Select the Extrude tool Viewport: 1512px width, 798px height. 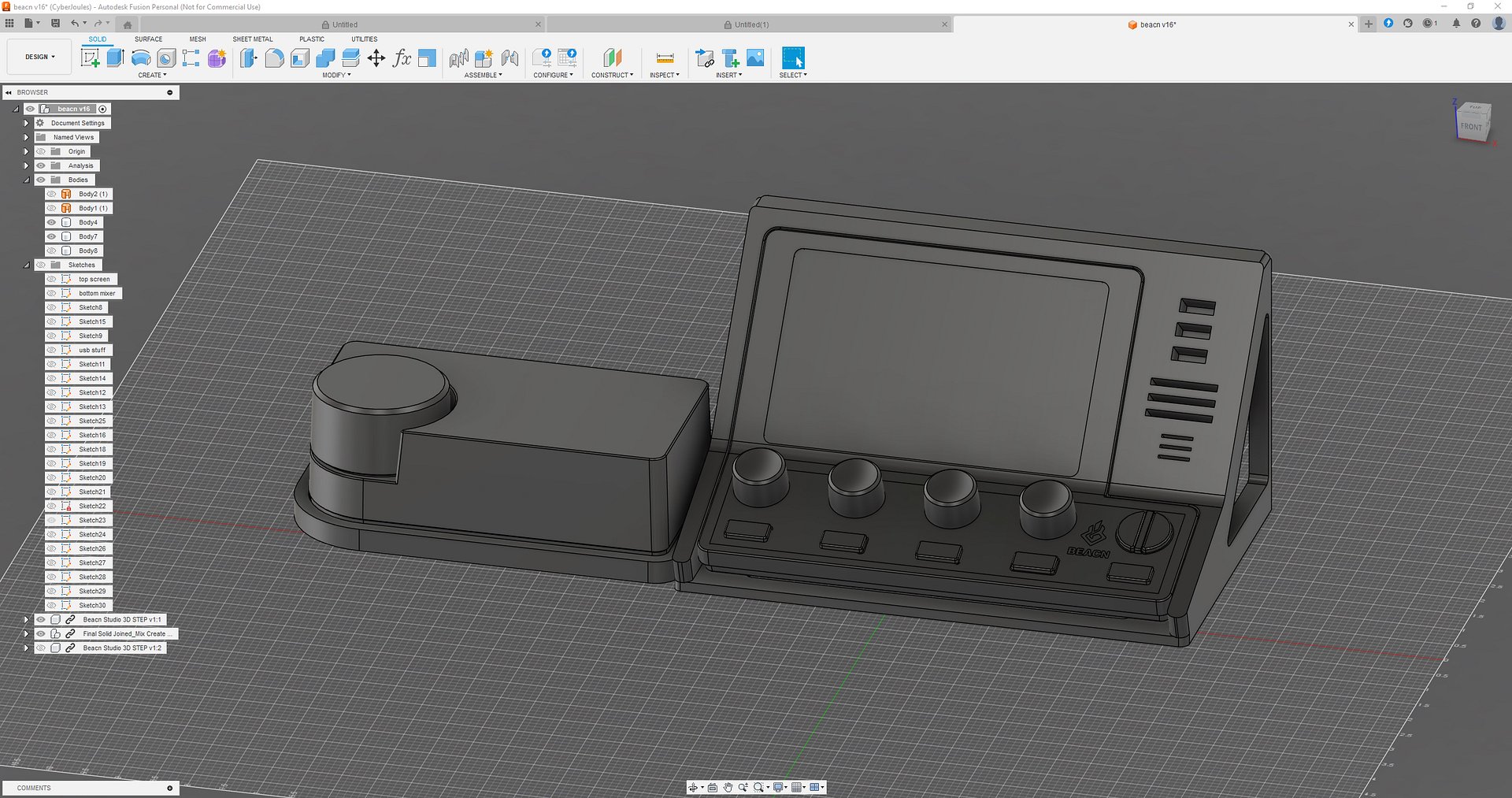tap(116, 58)
